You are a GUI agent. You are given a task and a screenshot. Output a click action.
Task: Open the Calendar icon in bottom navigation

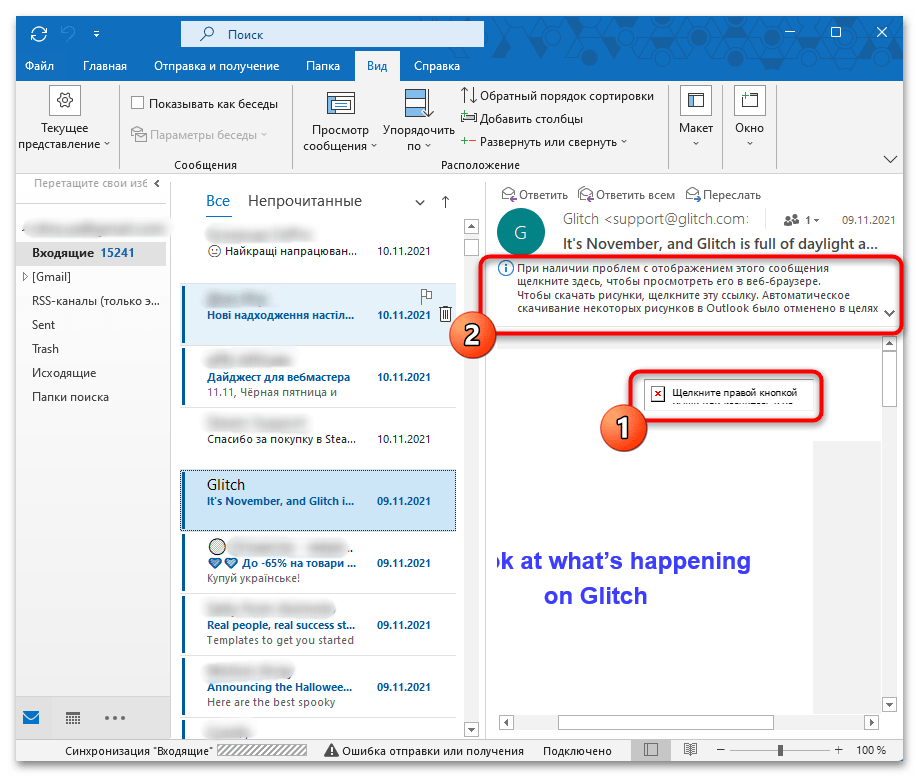(x=73, y=718)
